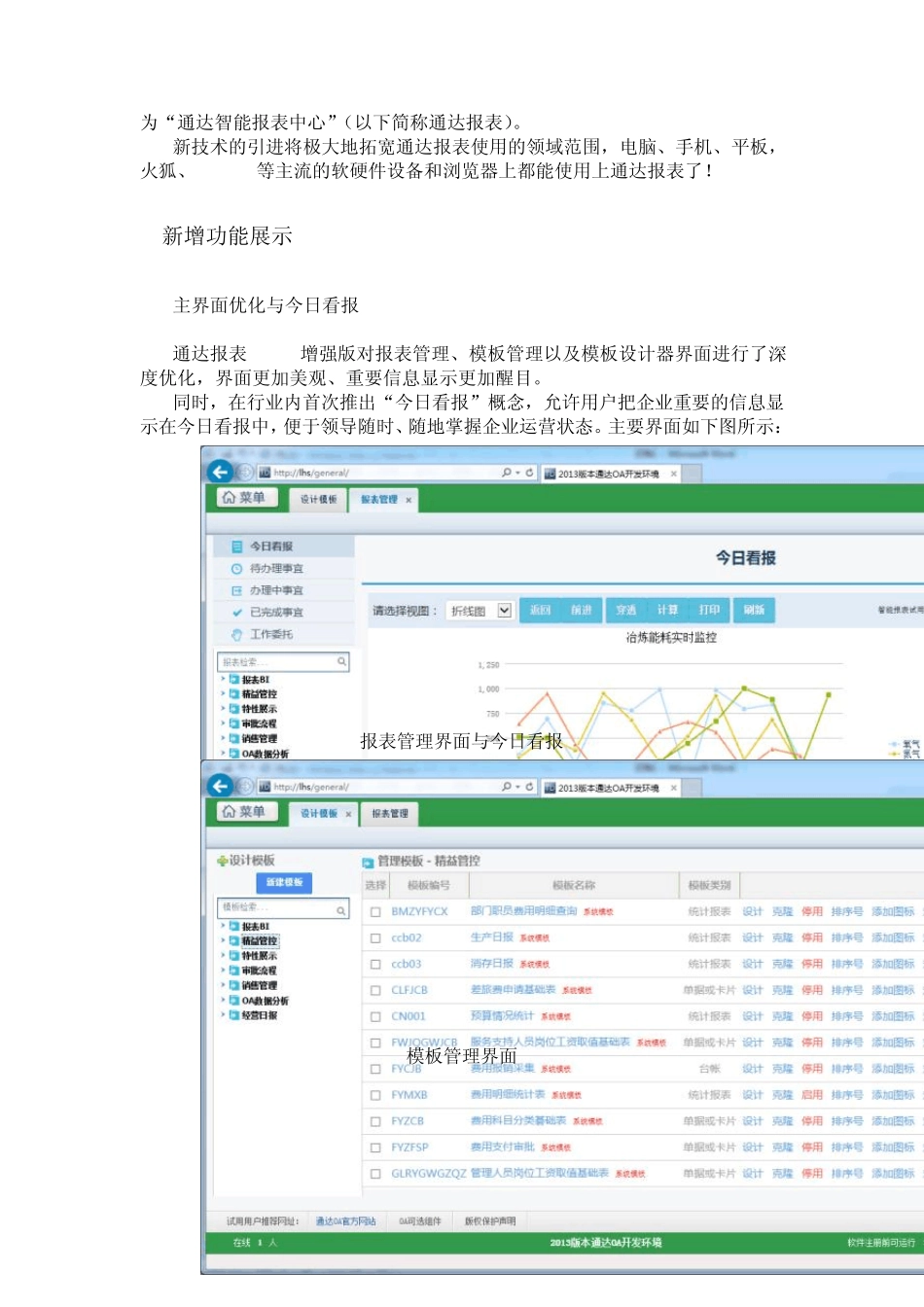The image size is (924, 1307).
Task: Click the 穿透 toolbar button
Action: 626,610
